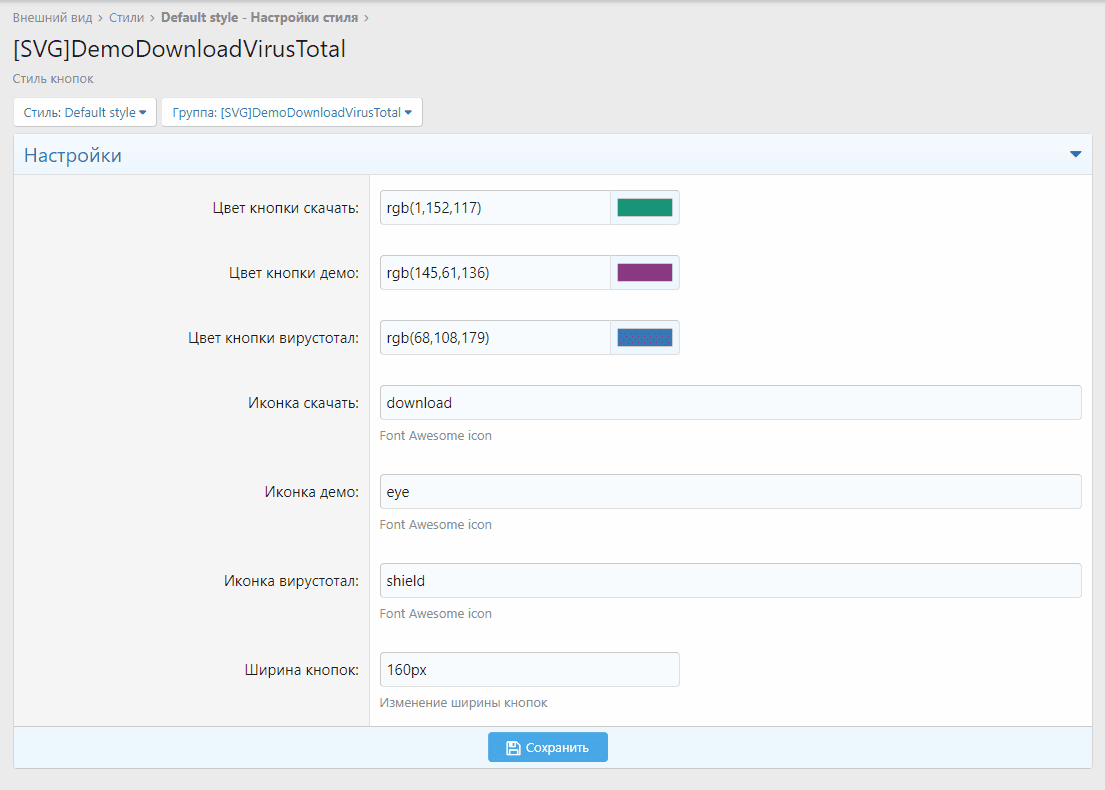Click the [SVG]DemoDownloadVirusTotal page heading

pos(179,49)
